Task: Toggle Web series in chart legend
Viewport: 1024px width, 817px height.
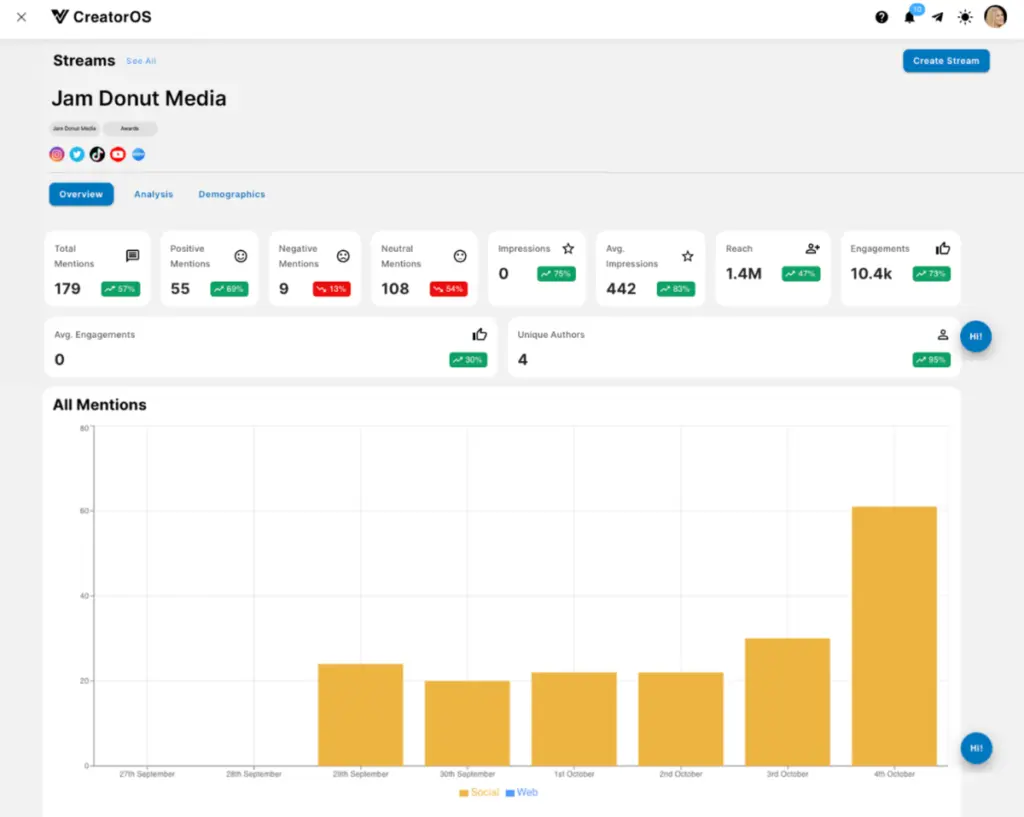Action: tap(521, 792)
